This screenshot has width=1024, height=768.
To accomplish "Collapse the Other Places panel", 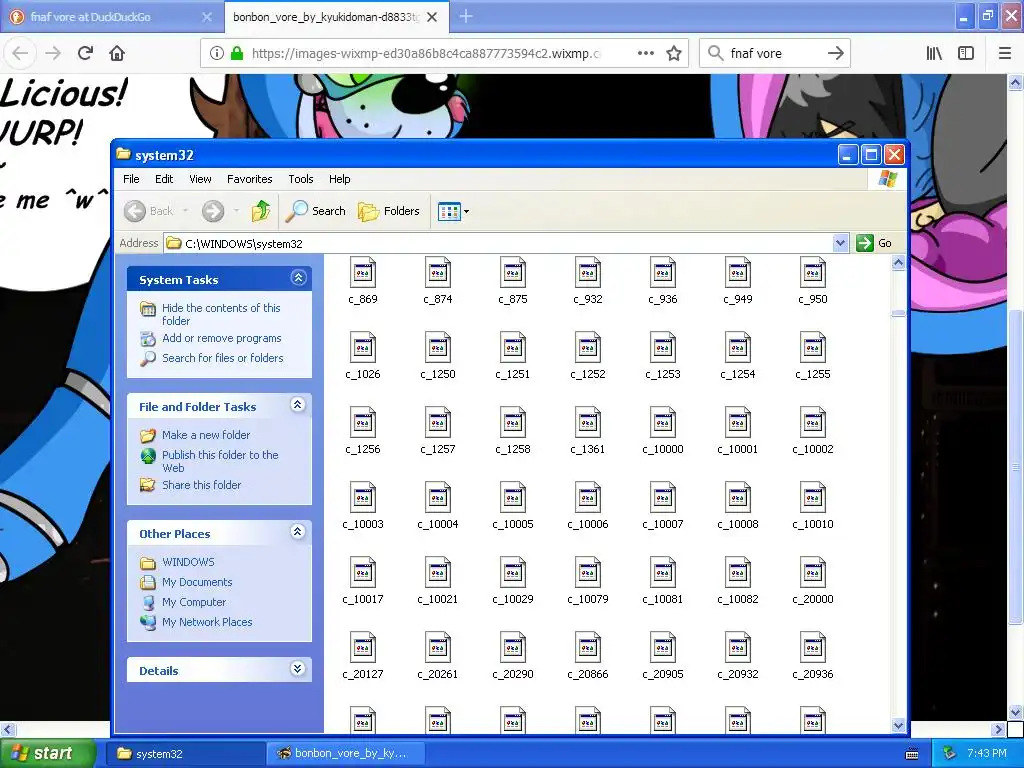I will tap(298, 532).
